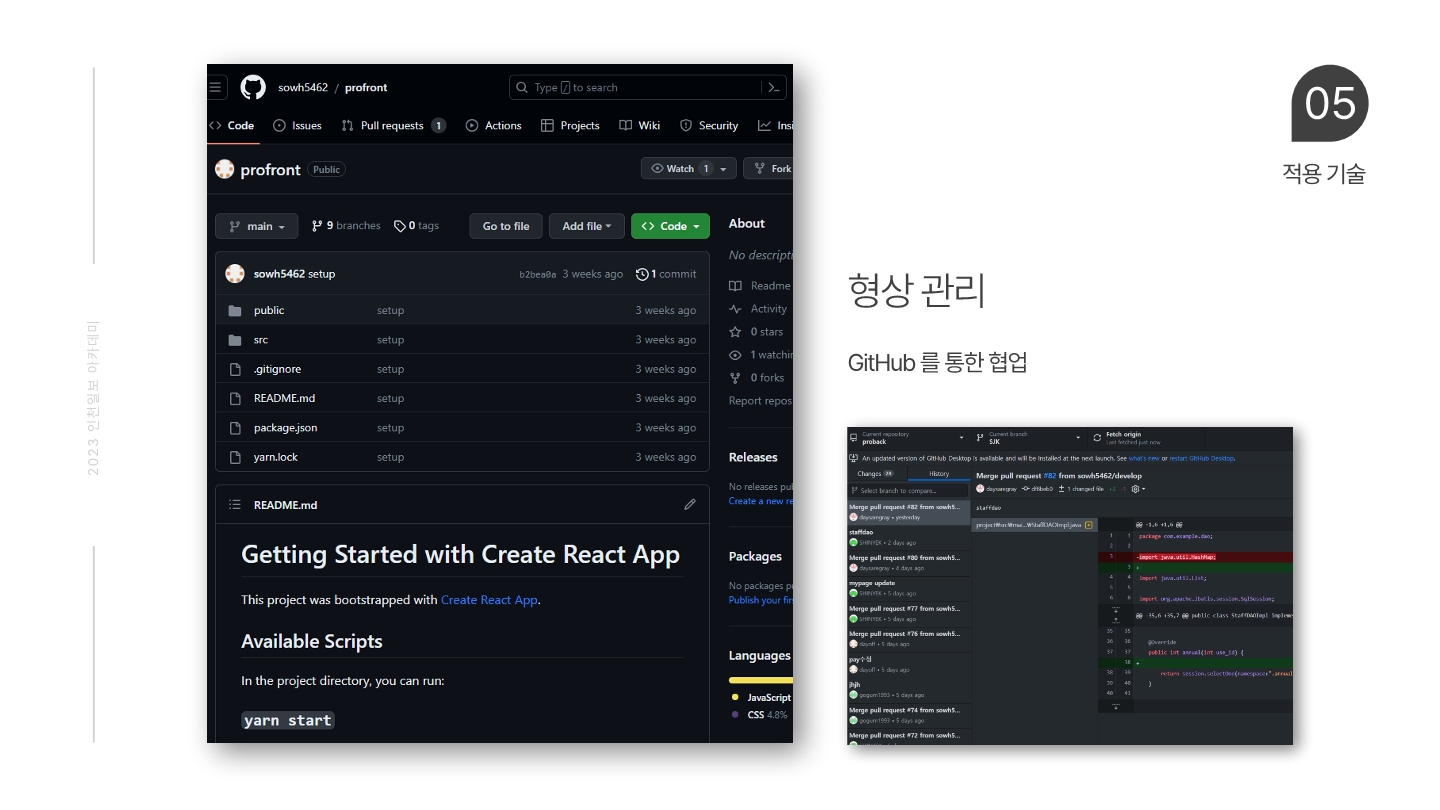This screenshot has width=1440, height=810.
Task: Click the .gitignore file icon
Action: (x=235, y=369)
